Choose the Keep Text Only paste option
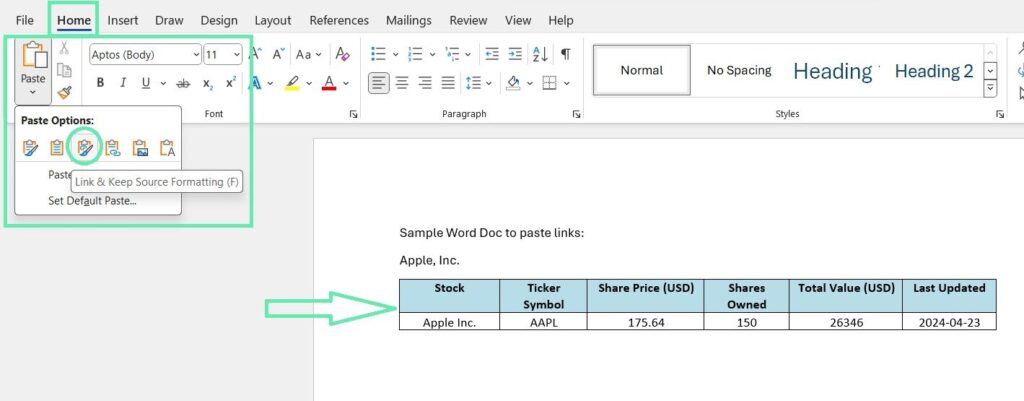The image size is (1024, 401). 167,149
